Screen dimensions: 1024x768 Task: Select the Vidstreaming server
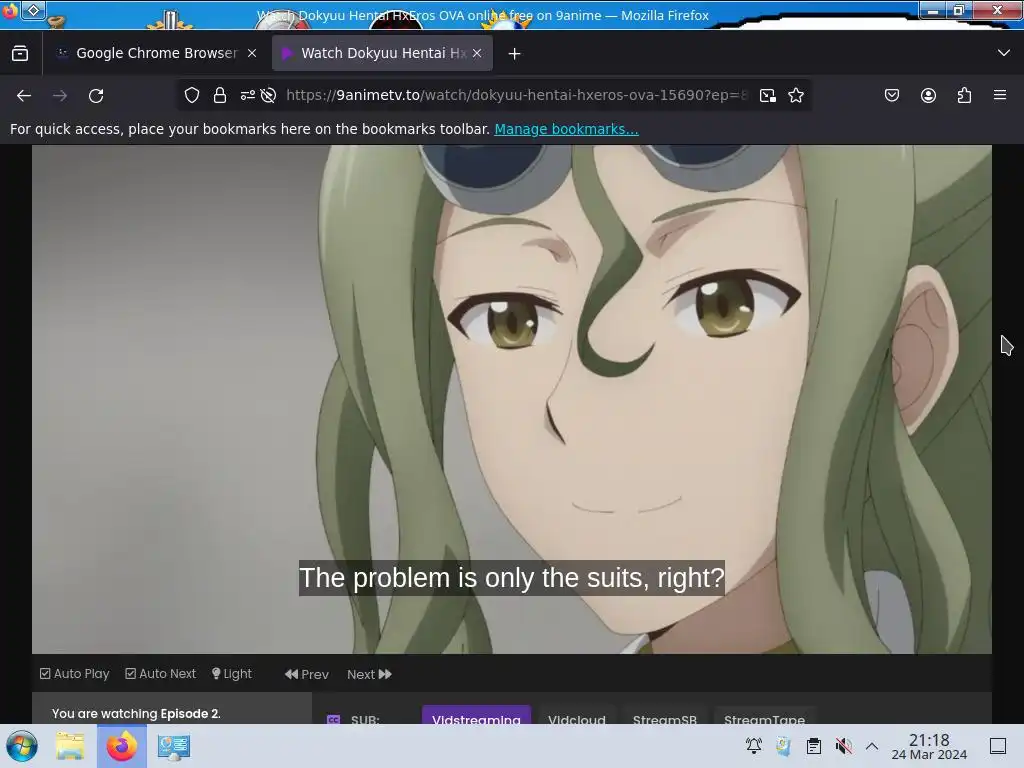click(476, 714)
